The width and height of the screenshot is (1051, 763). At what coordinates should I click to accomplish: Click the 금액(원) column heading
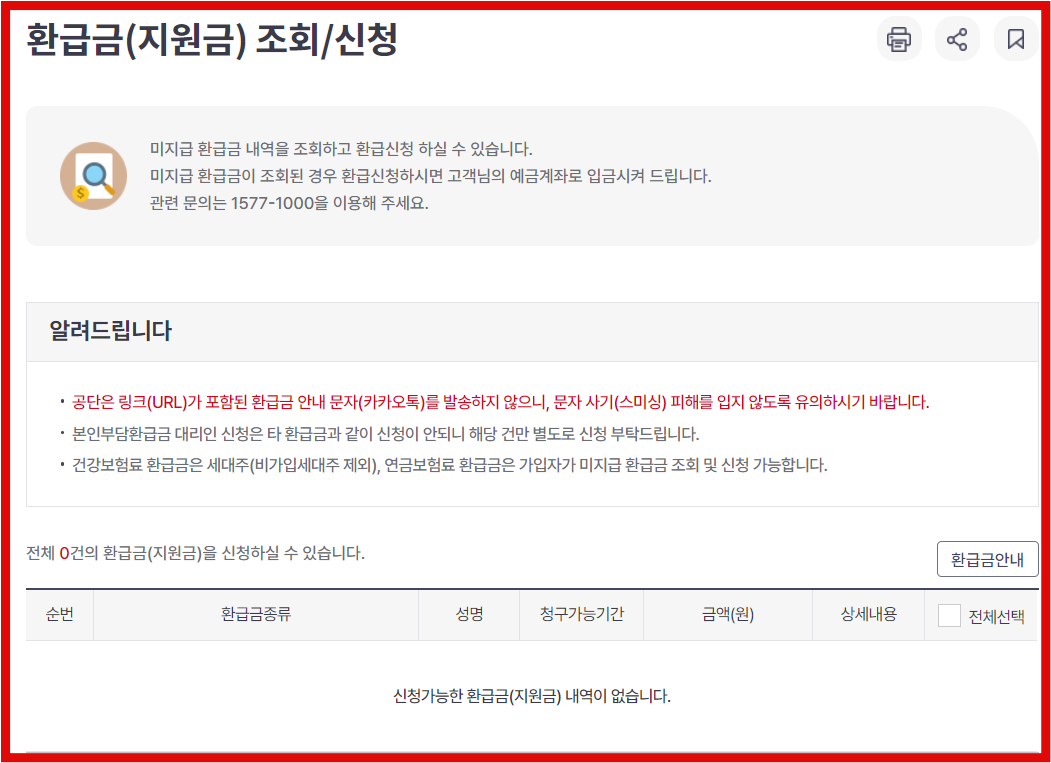(727, 615)
